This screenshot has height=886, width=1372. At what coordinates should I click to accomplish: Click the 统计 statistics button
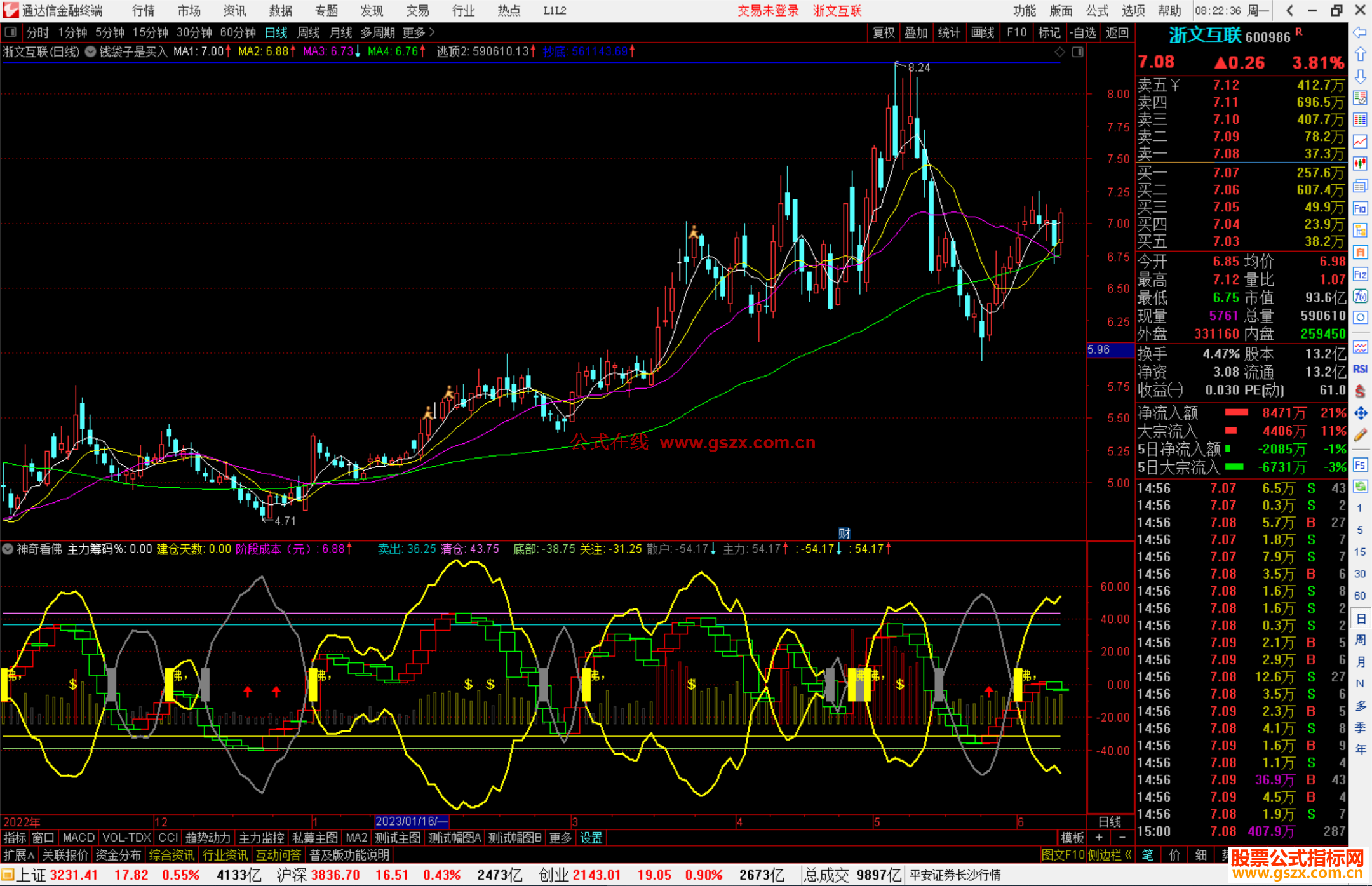[x=949, y=32]
